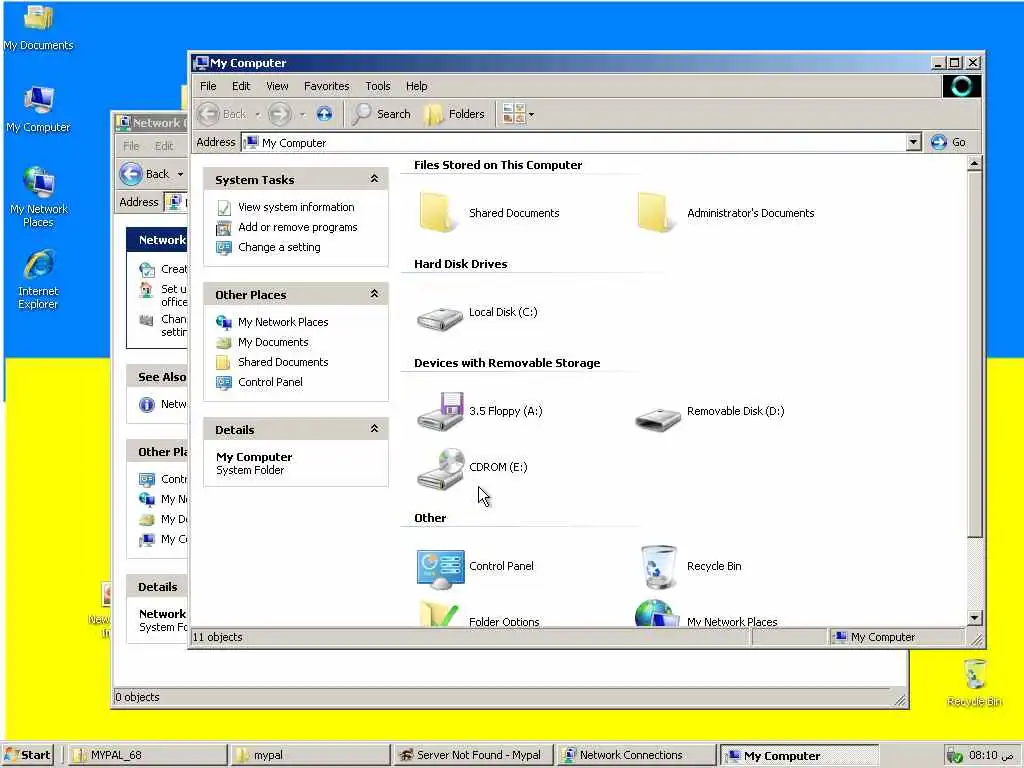Click the Views toolbar icon
The image size is (1024, 768).
[x=513, y=114]
